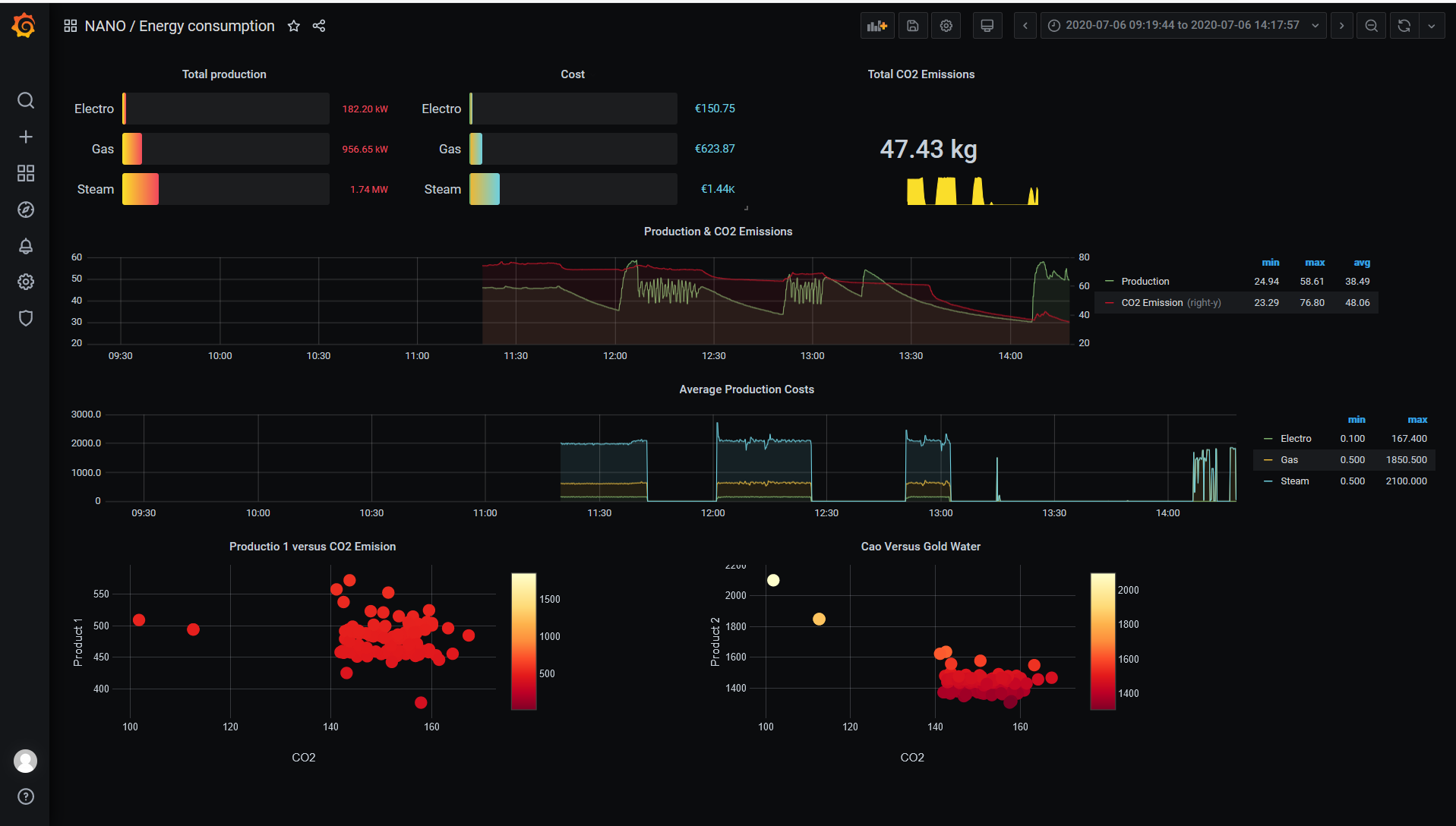Click the 956.65 kW Gas value
Screen dimensions: 1456x826
coord(365,150)
